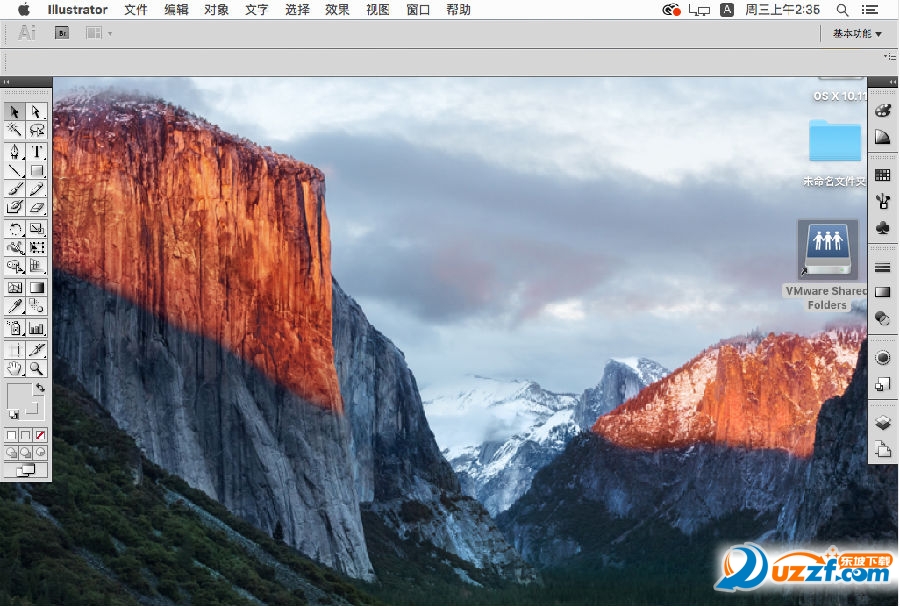Open the Color panel palette icon
This screenshot has width=900, height=606.
pyautogui.click(x=882, y=111)
